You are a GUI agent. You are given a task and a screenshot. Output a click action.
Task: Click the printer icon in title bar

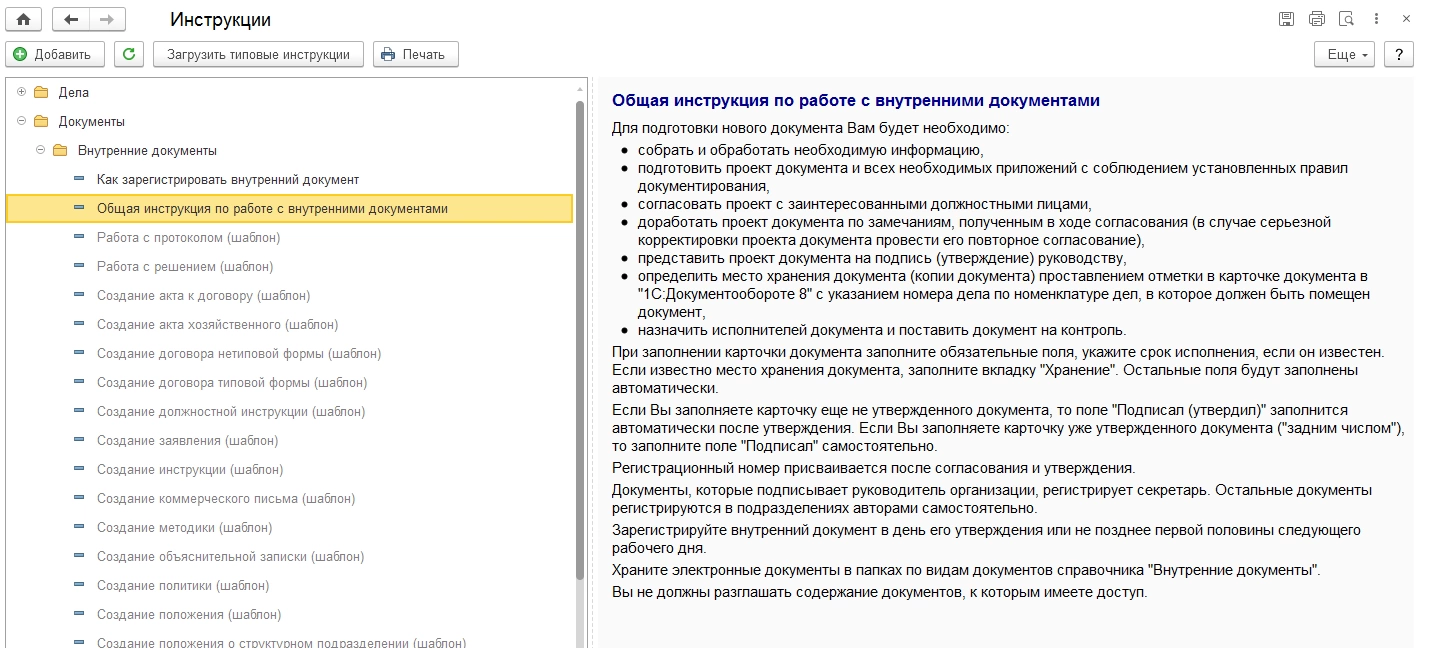point(1317,19)
